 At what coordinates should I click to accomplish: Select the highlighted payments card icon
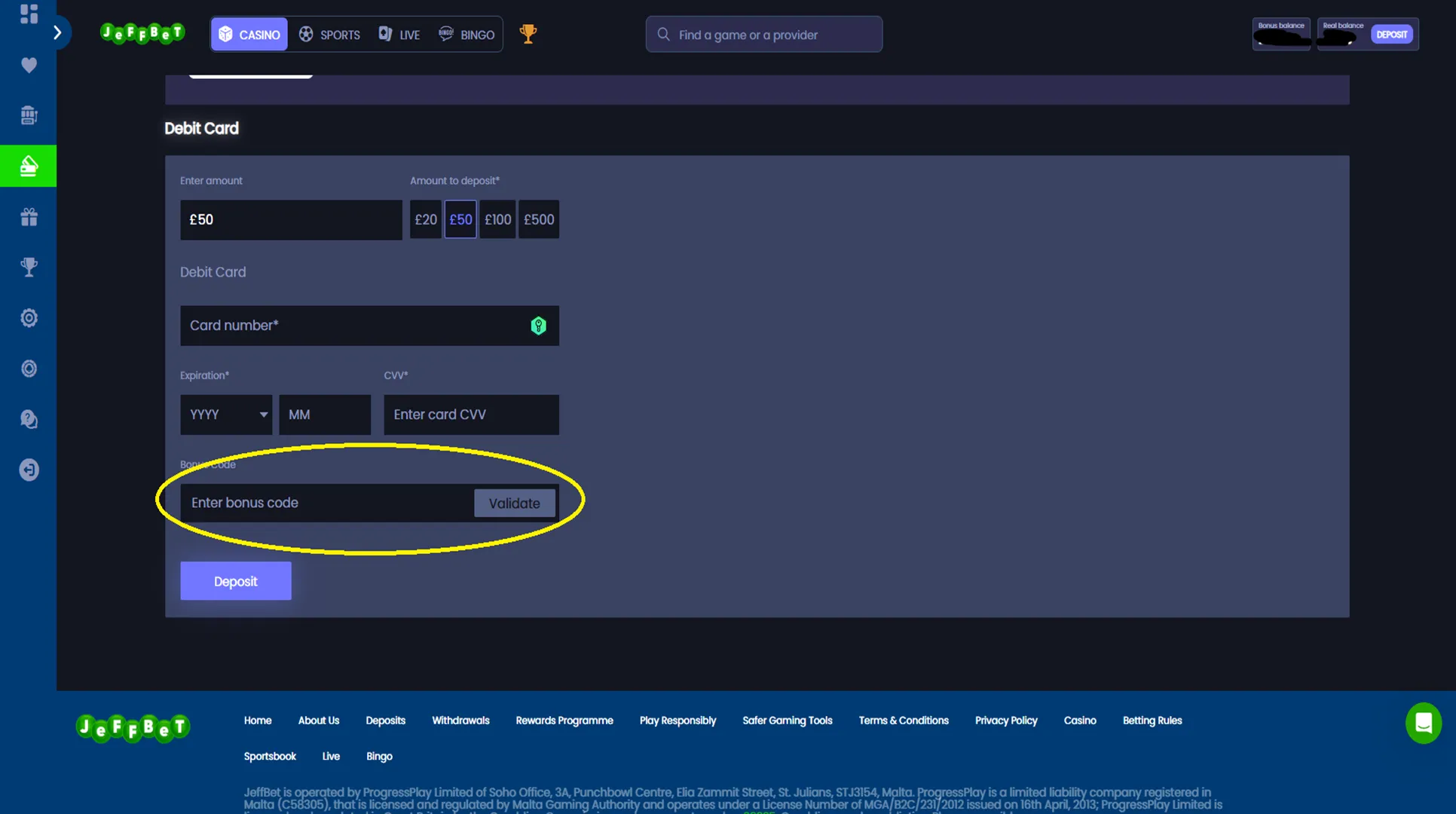[x=28, y=166]
